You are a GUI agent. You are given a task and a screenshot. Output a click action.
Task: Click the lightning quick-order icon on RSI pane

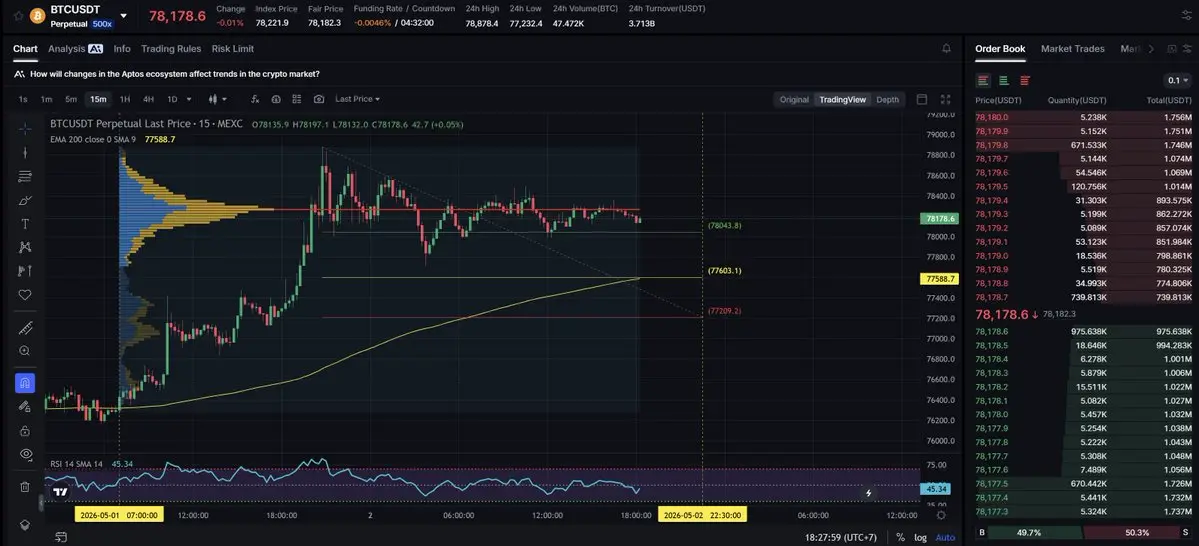869,493
